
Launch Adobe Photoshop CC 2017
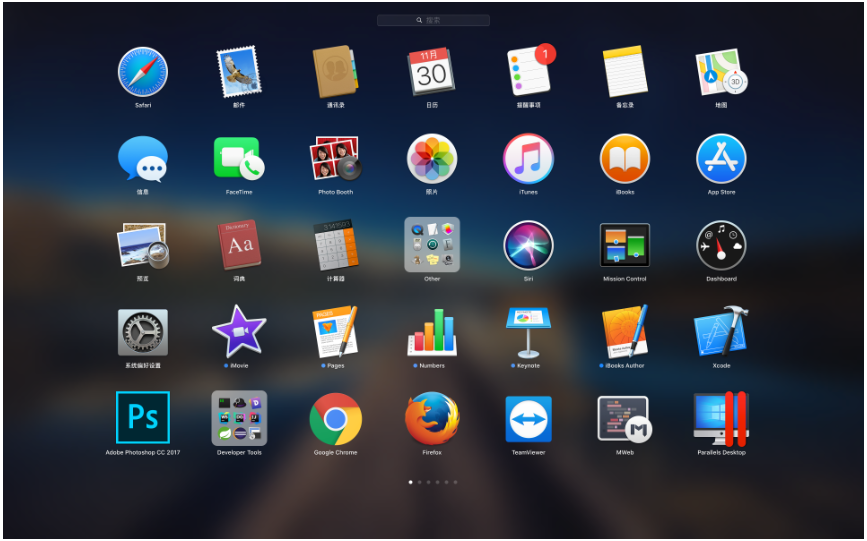143,417
